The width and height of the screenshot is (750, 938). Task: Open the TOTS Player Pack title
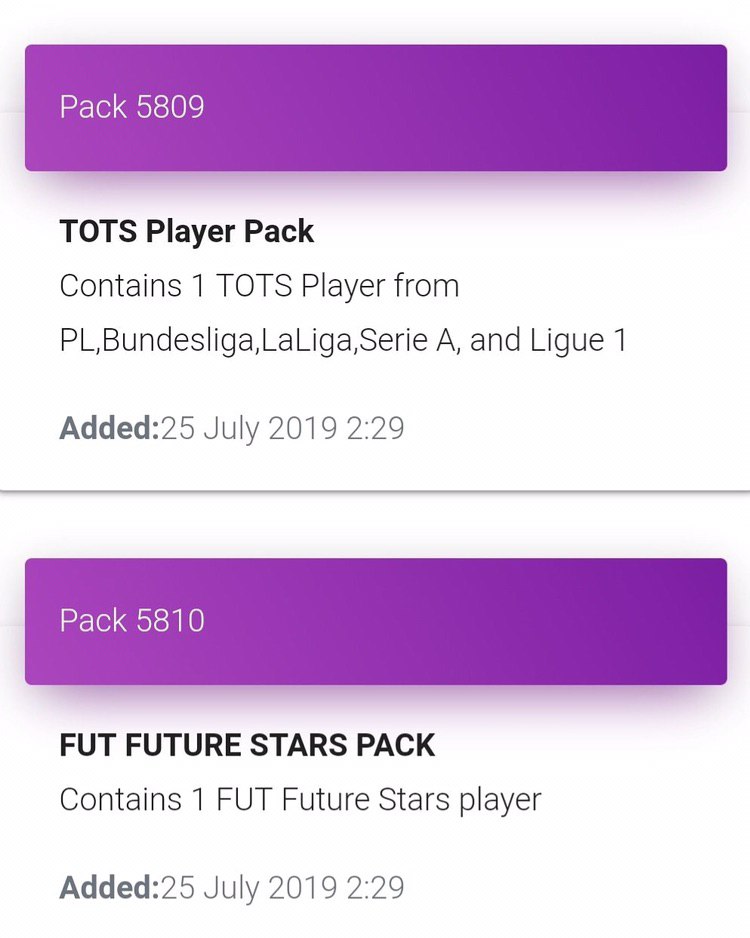point(187,232)
